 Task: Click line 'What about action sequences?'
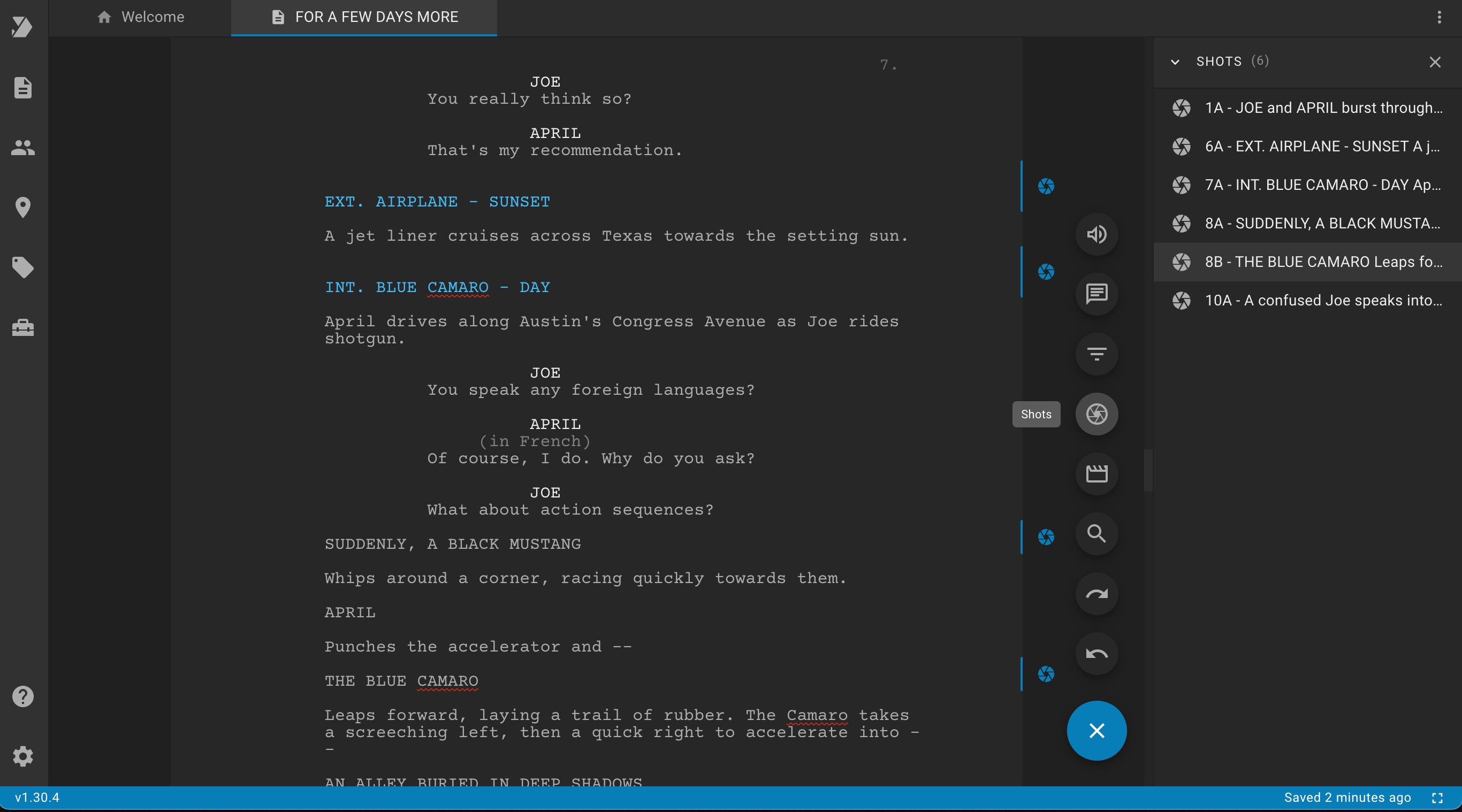(x=570, y=510)
